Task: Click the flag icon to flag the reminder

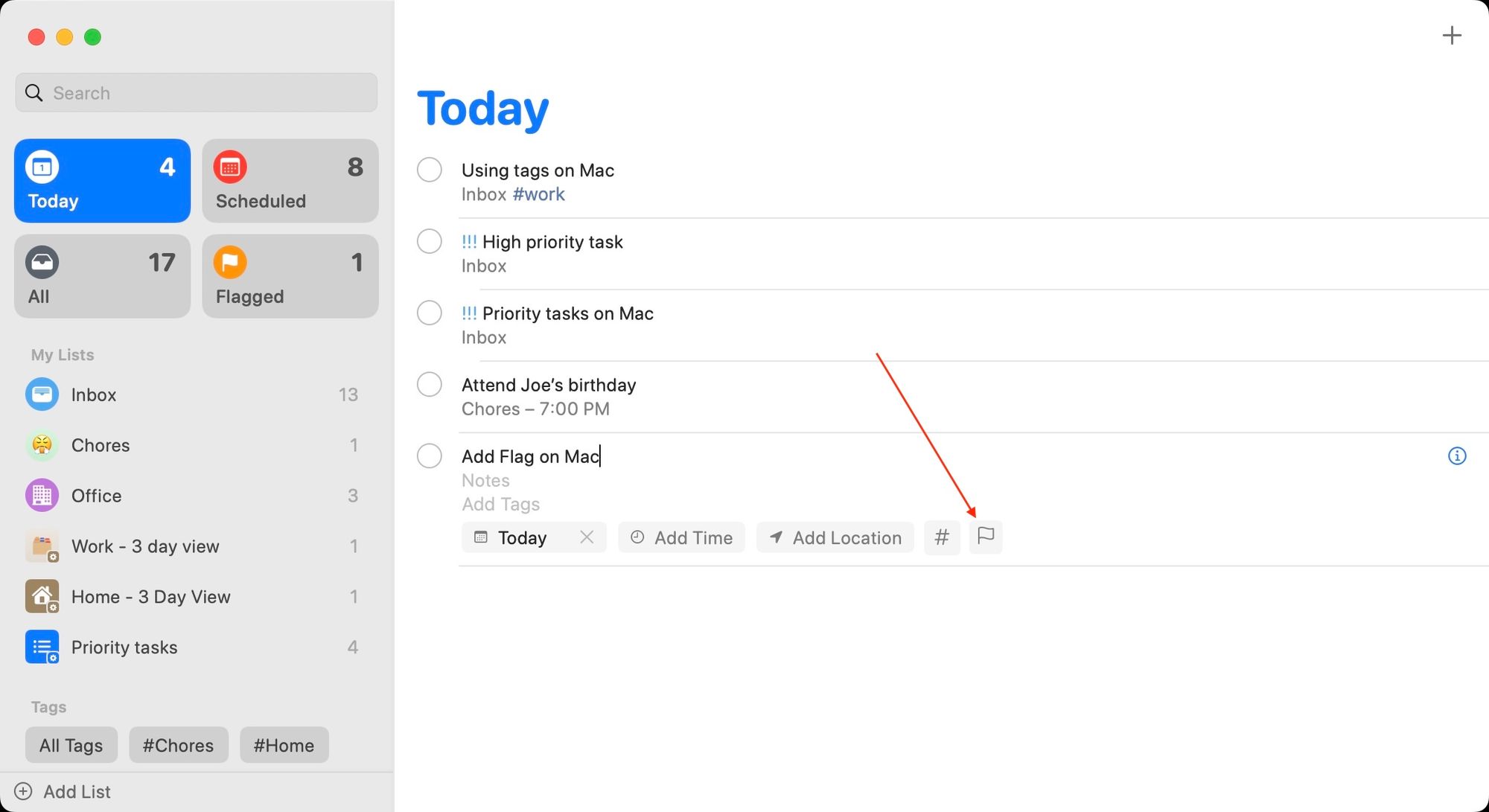Action: click(986, 537)
